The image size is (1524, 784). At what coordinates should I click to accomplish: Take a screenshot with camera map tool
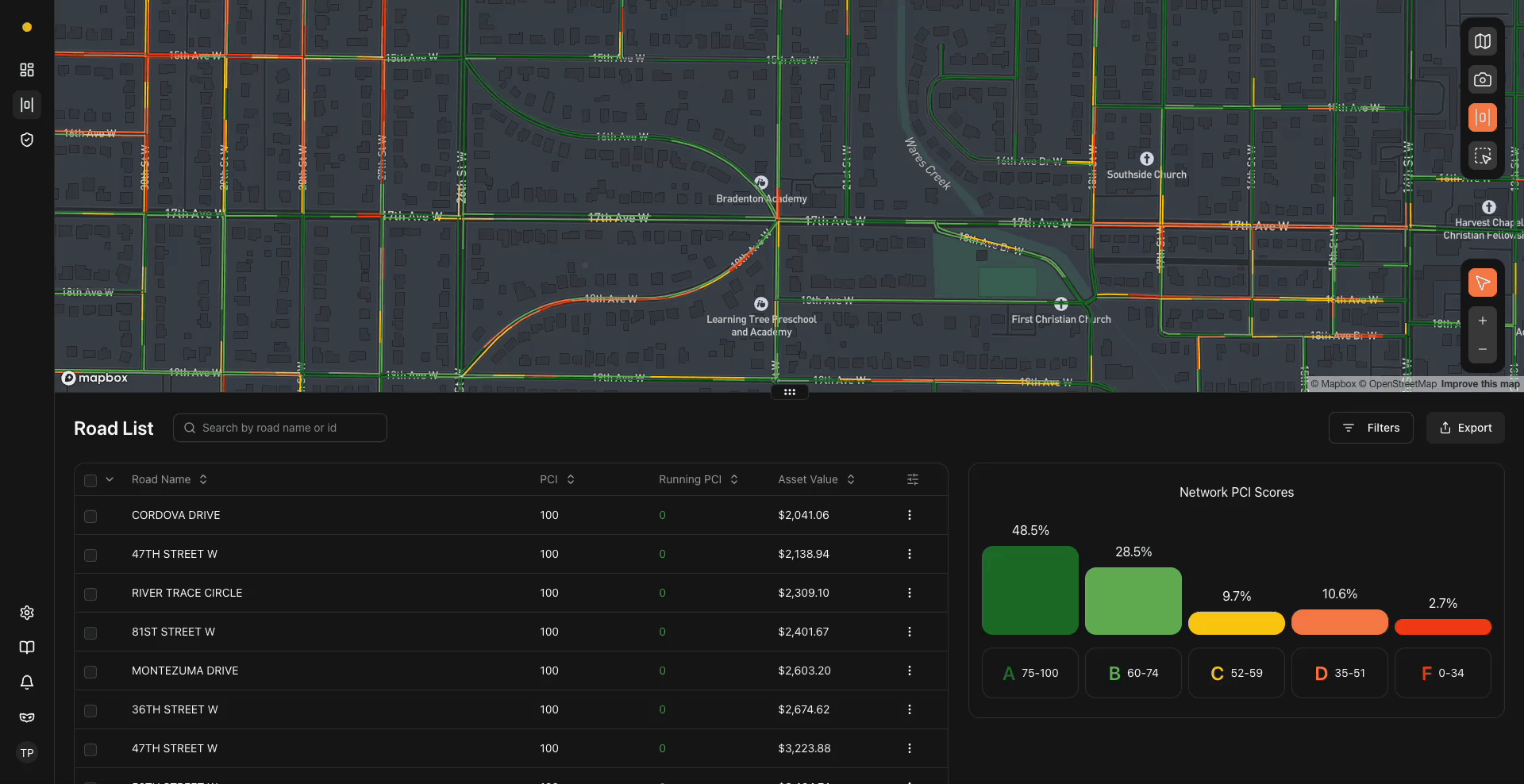(x=1483, y=79)
